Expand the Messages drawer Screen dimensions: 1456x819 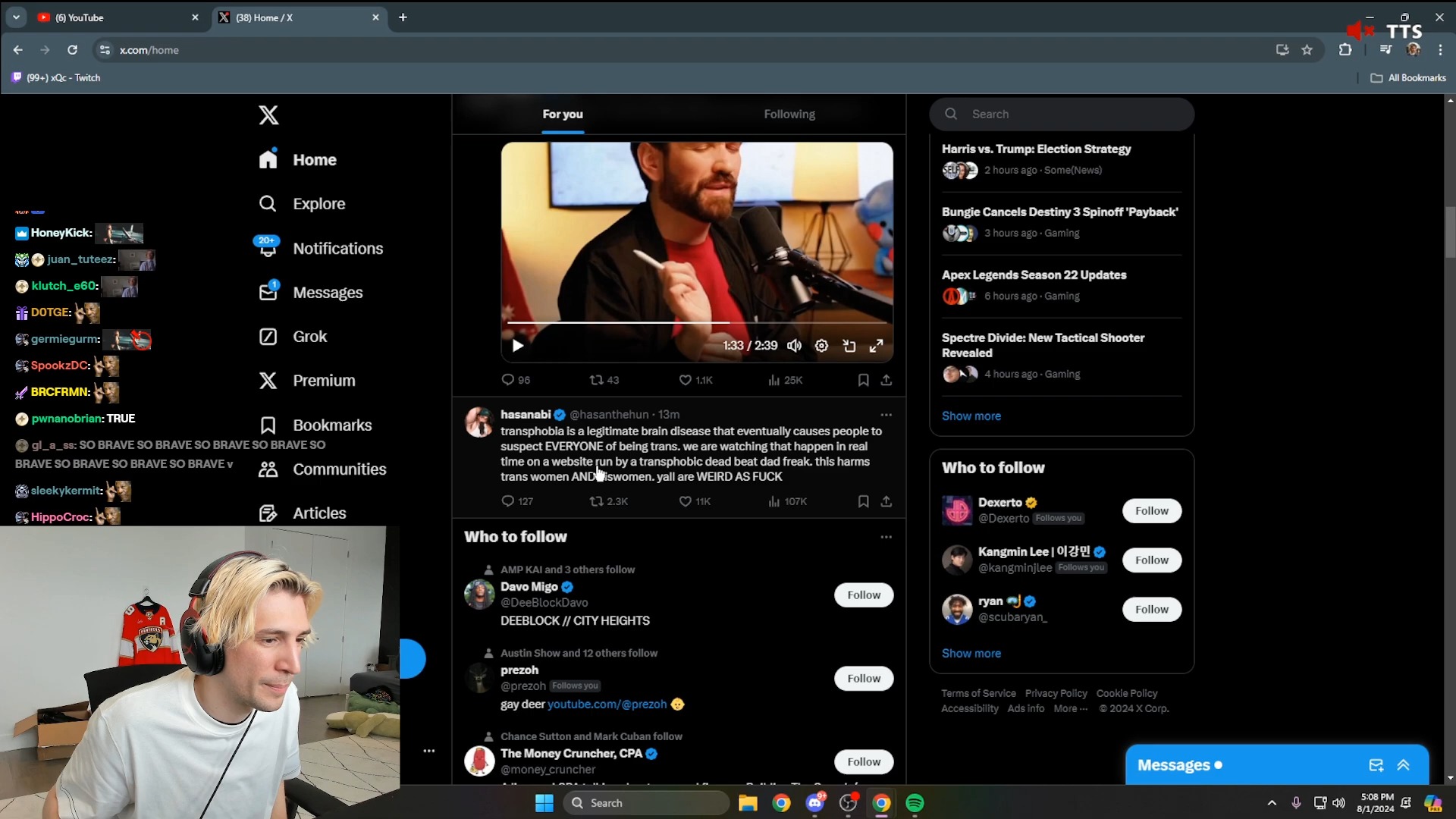1404,765
